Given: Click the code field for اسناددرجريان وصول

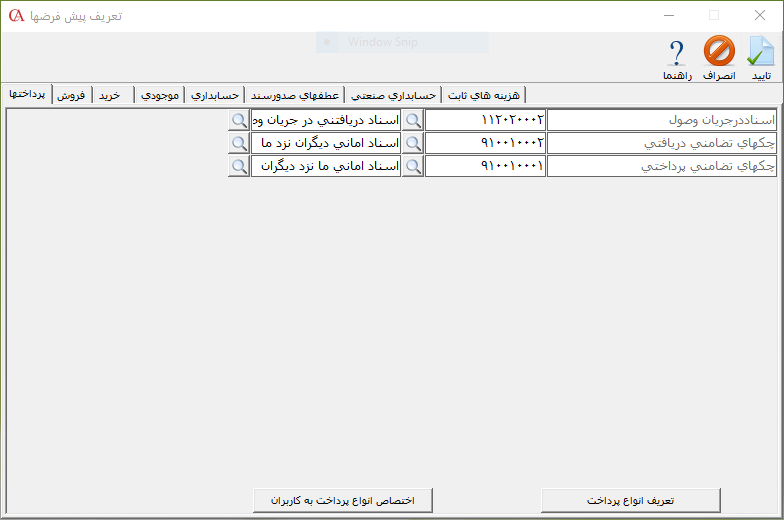Looking at the screenshot, I should tap(486, 120).
